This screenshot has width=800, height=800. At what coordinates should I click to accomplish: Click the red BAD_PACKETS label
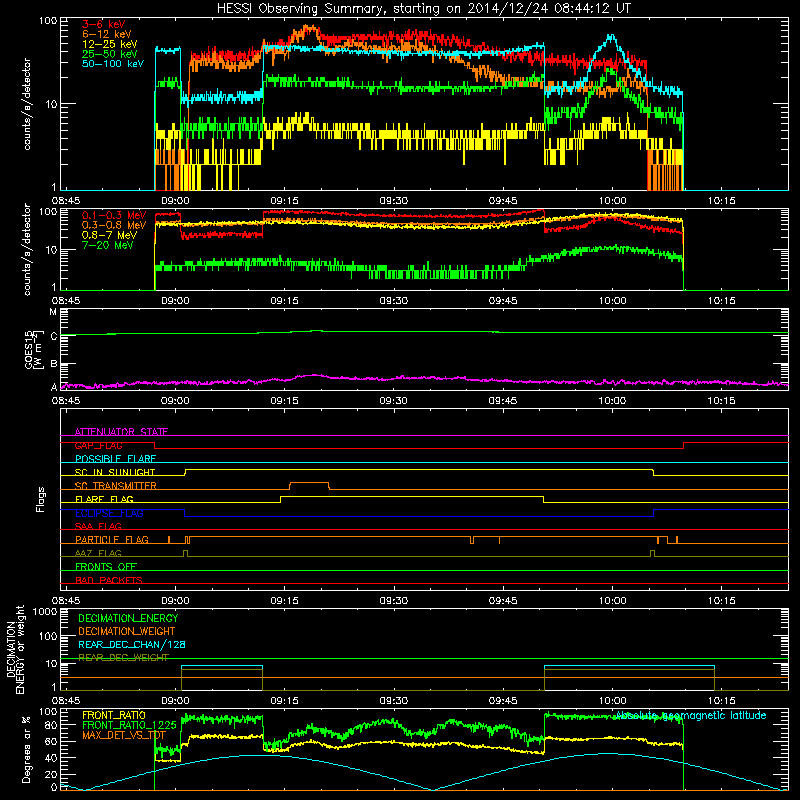pyautogui.click(x=109, y=580)
